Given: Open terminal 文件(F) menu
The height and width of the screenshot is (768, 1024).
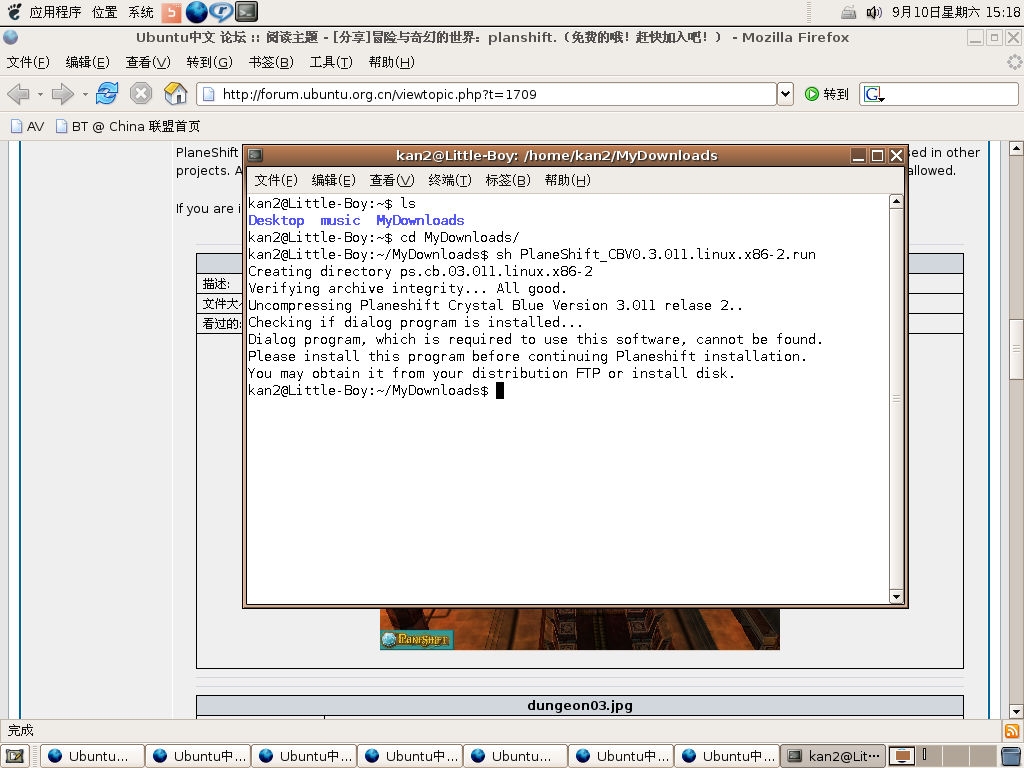Looking at the screenshot, I should (x=276, y=180).
